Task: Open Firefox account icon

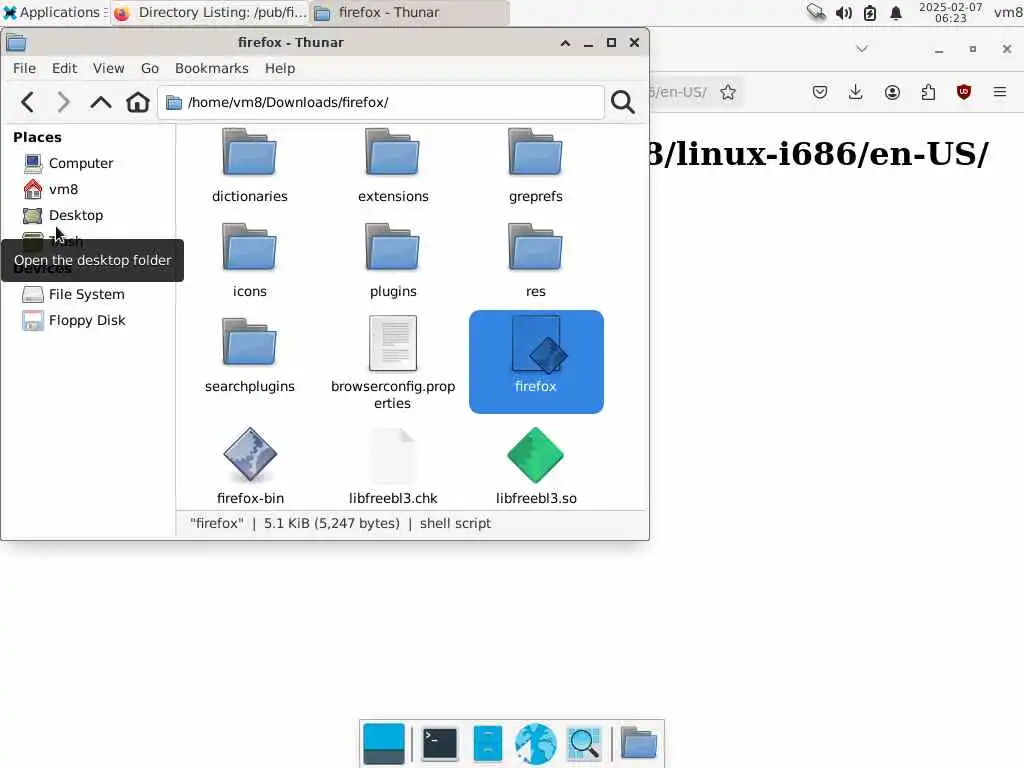Action: coord(892,92)
